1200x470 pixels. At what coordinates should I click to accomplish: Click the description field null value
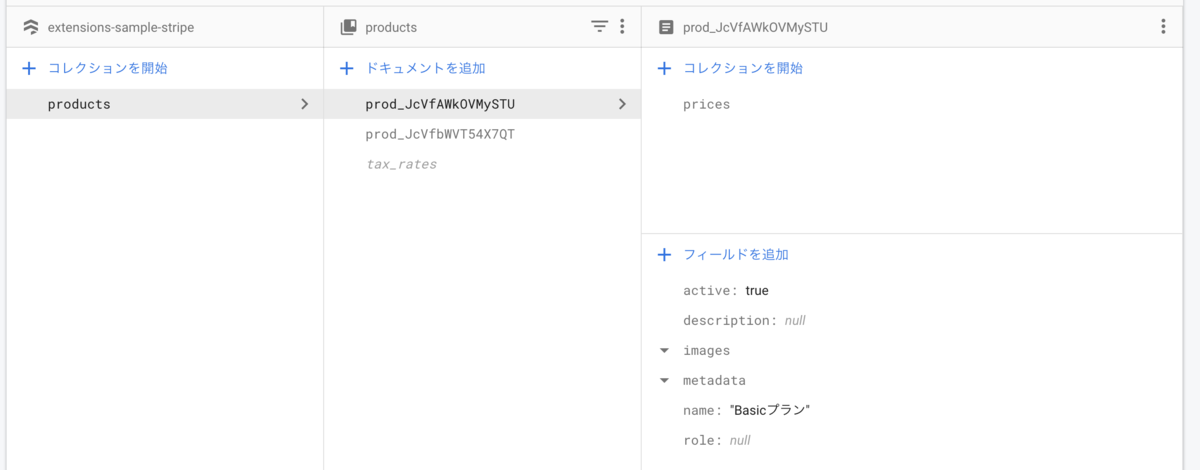coord(795,321)
